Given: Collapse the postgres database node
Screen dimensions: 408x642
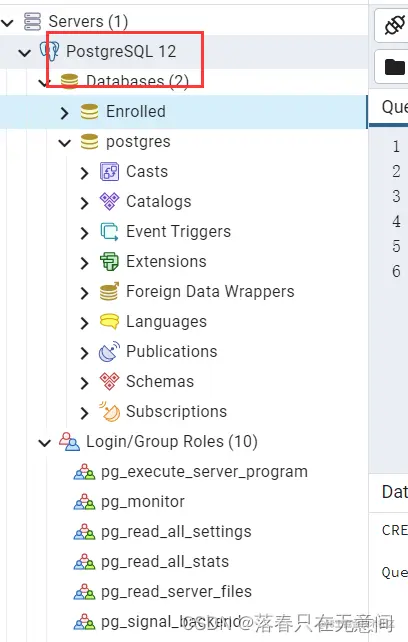Looking at the screenshot, I should click(x=65, y=143).
